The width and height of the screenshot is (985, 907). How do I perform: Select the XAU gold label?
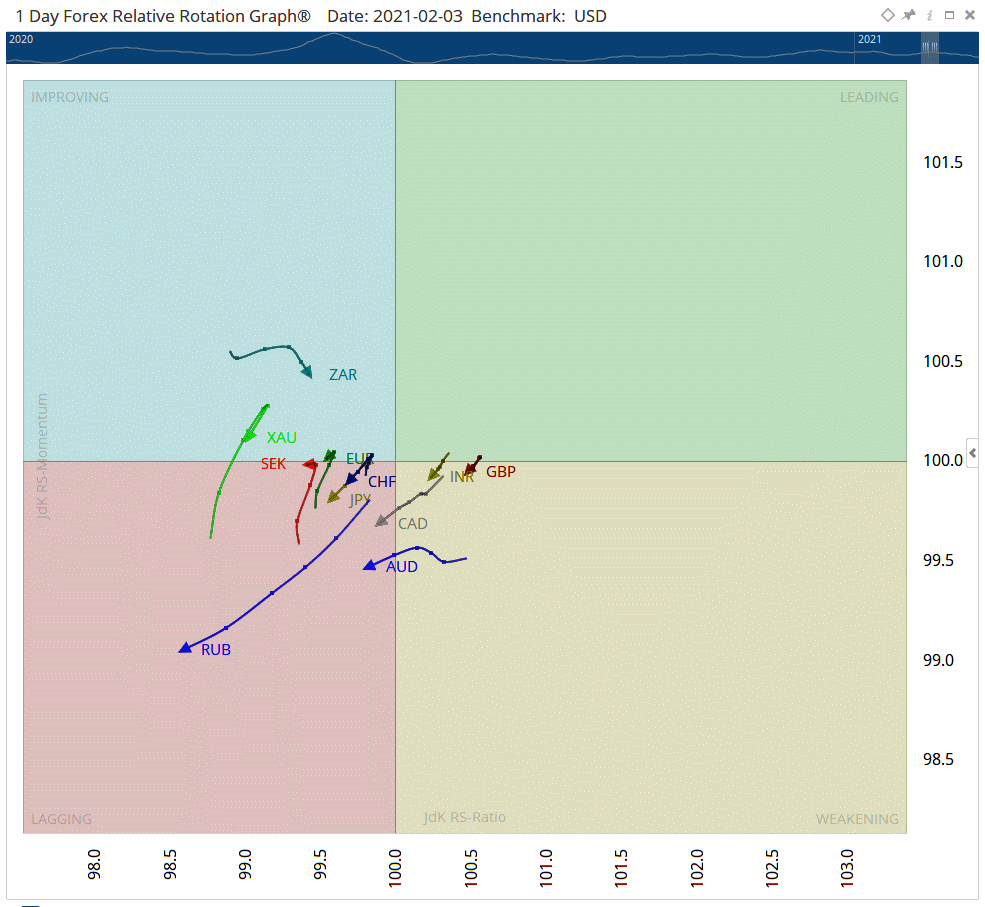tap(281, 438)
